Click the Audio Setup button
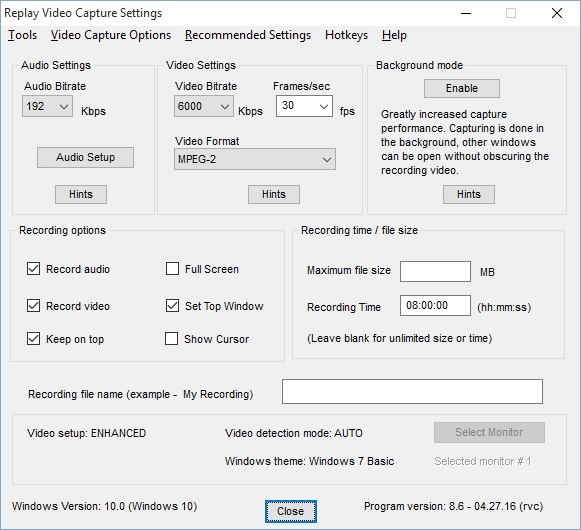The image size is (581, 530). (x=85, y=158)
